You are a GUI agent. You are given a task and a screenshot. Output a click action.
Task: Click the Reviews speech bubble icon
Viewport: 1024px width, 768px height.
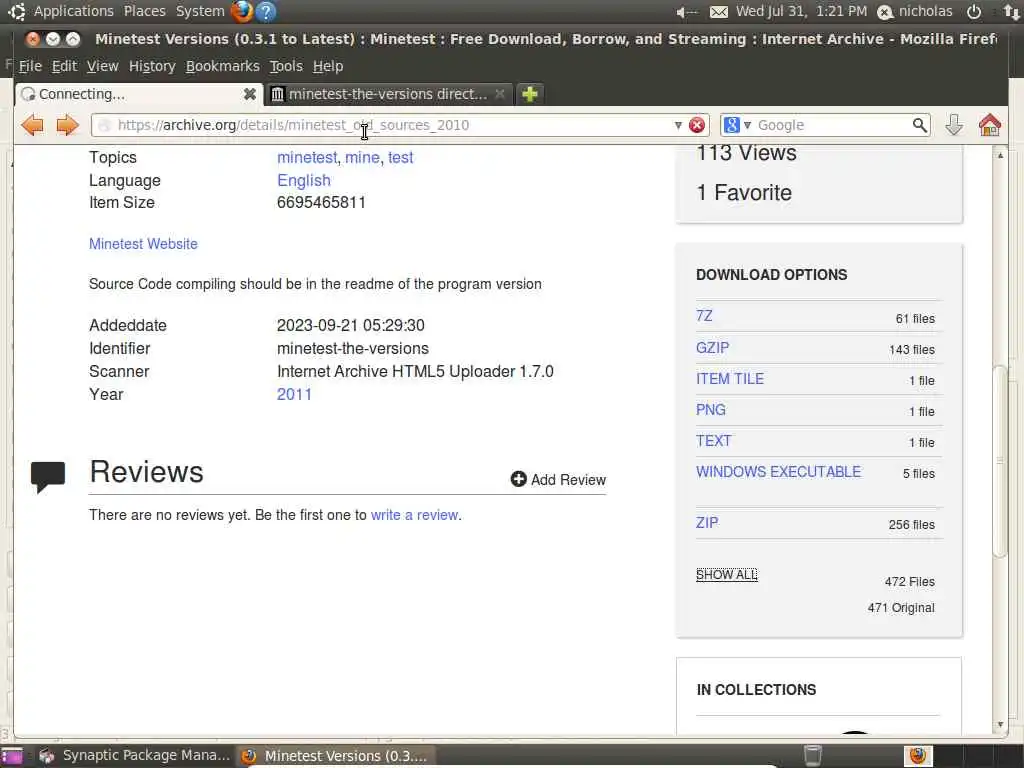coord(48,477)
